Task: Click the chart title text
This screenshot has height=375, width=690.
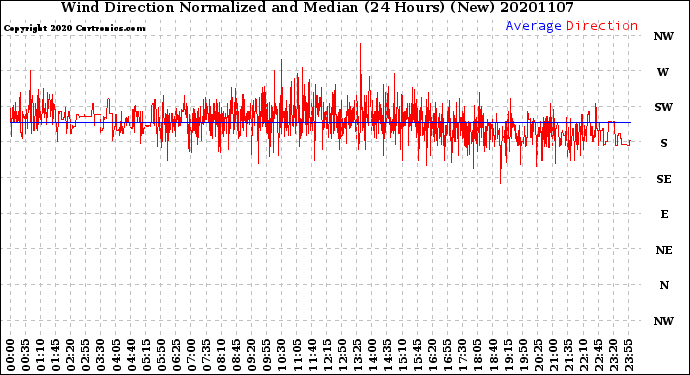Action: point(317,7)
